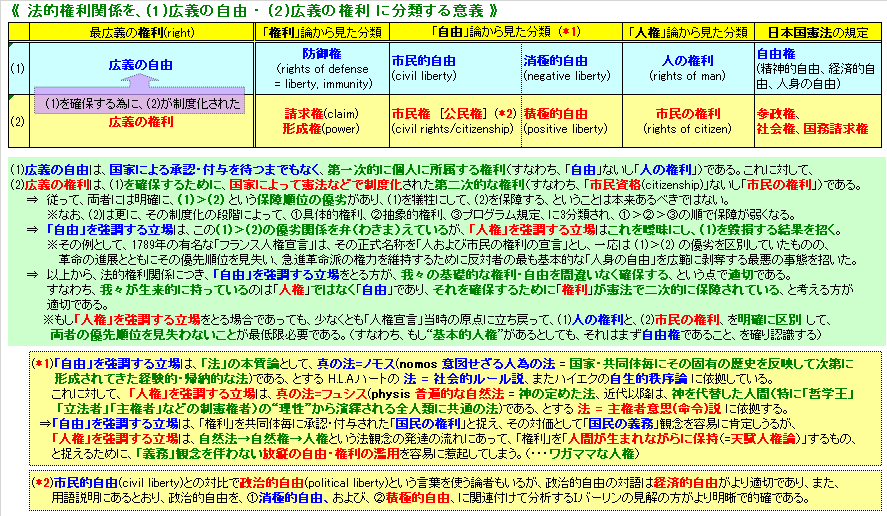This screenshot has width=887, height=516.
Task: Click the (negative liberty) caption
Action: click(567, 76)
